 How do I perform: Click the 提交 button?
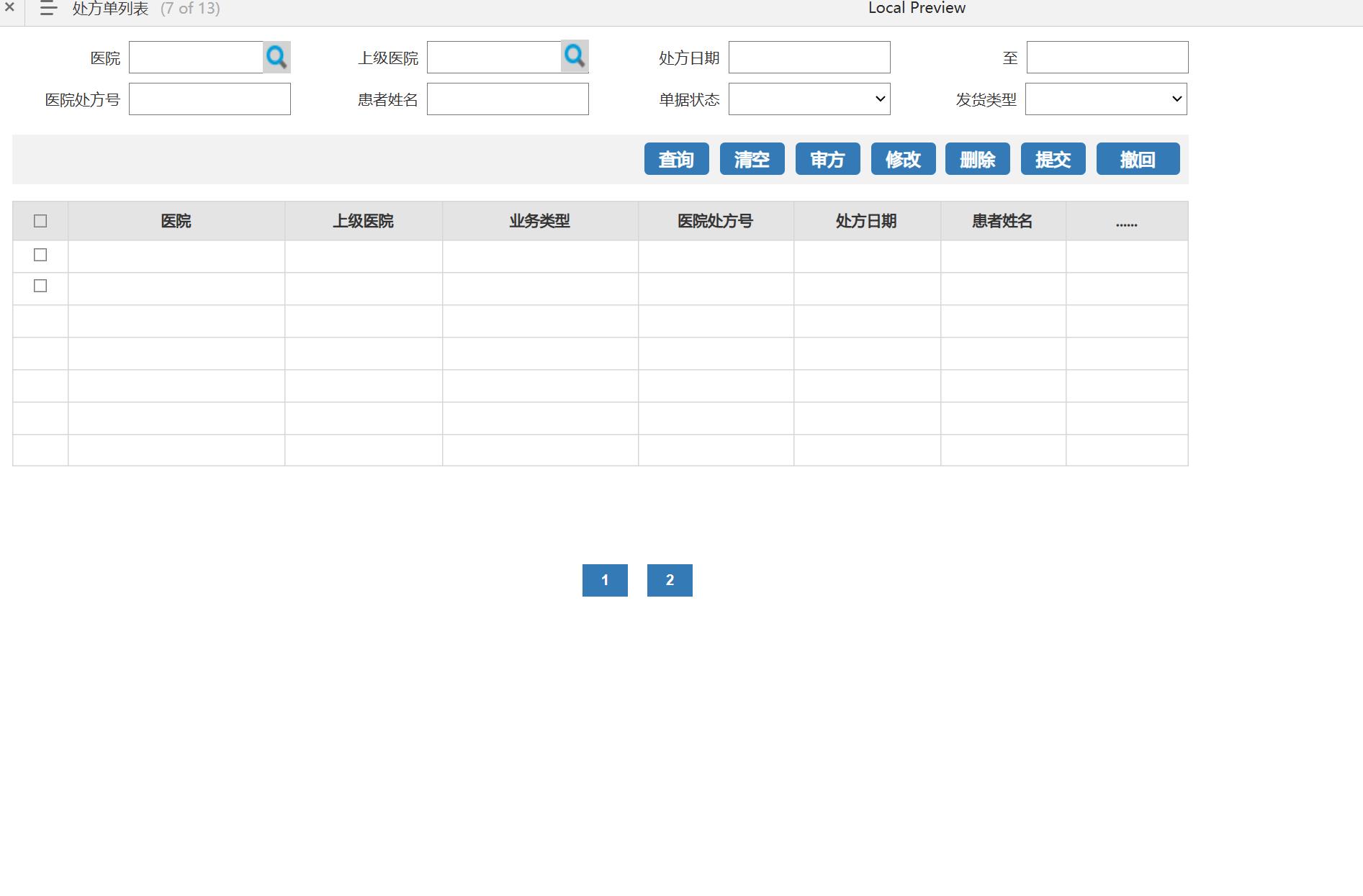tap(1053, 159)
